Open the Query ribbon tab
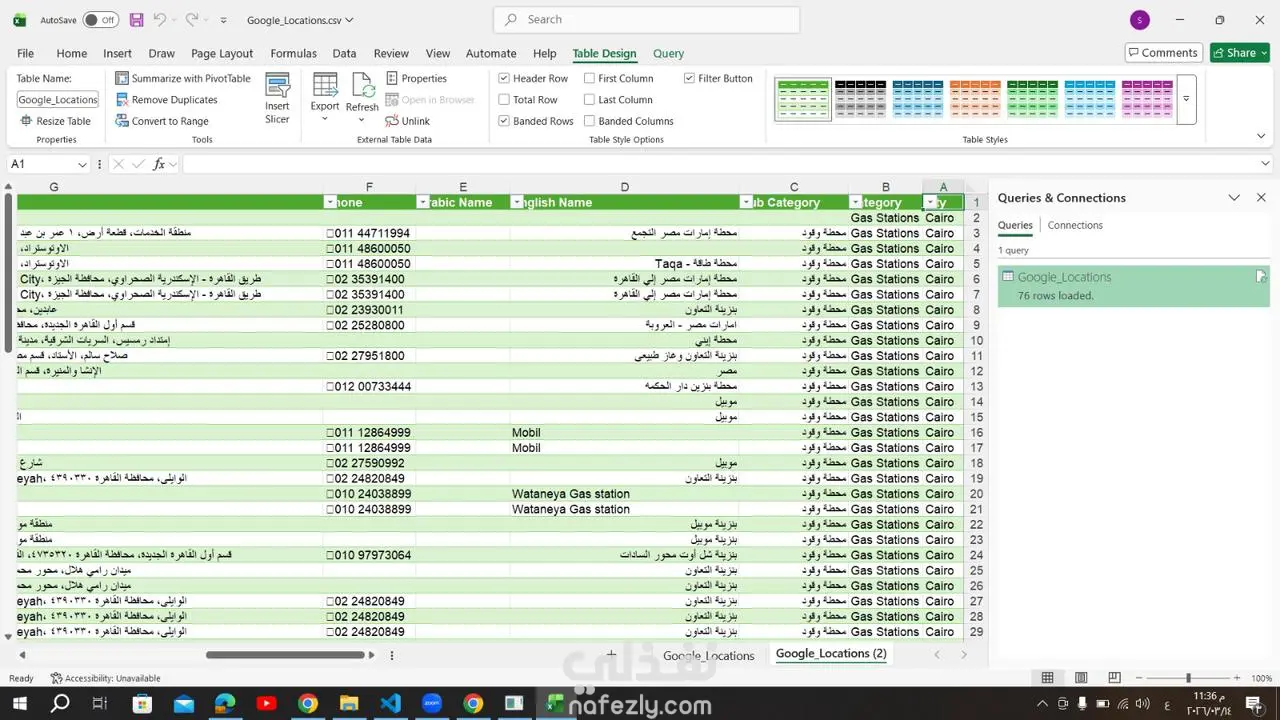1280x720 pixels. [x=668, y=53]
